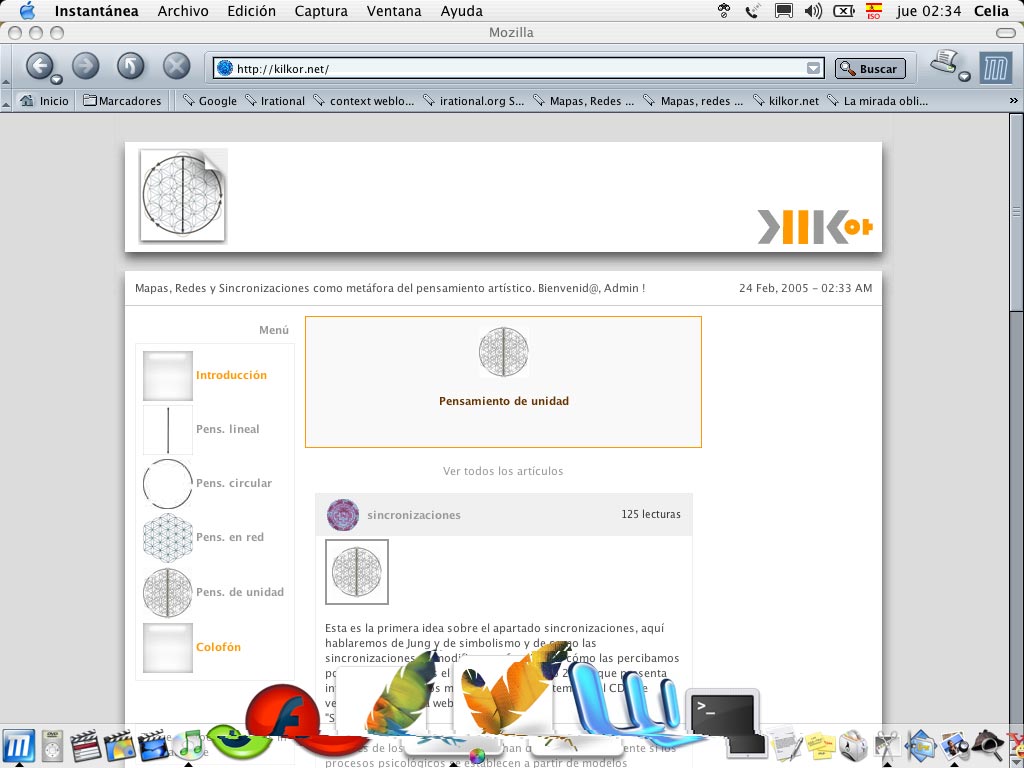The height and width of the screenshot is (768, 1024).
Task: Open the Colofón menu entry
Action: (218, 647)
